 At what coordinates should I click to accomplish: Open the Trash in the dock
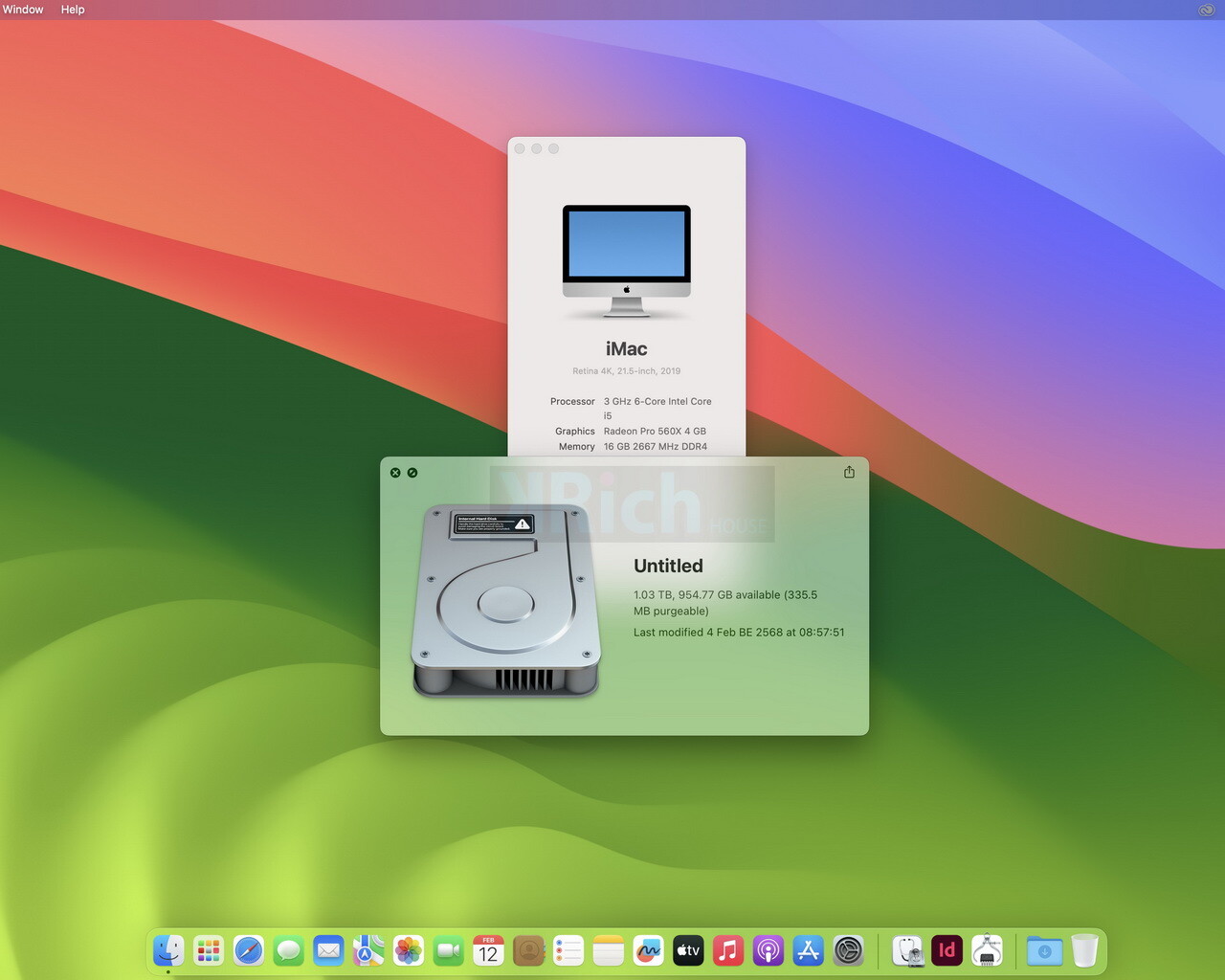click(1084, 950)
